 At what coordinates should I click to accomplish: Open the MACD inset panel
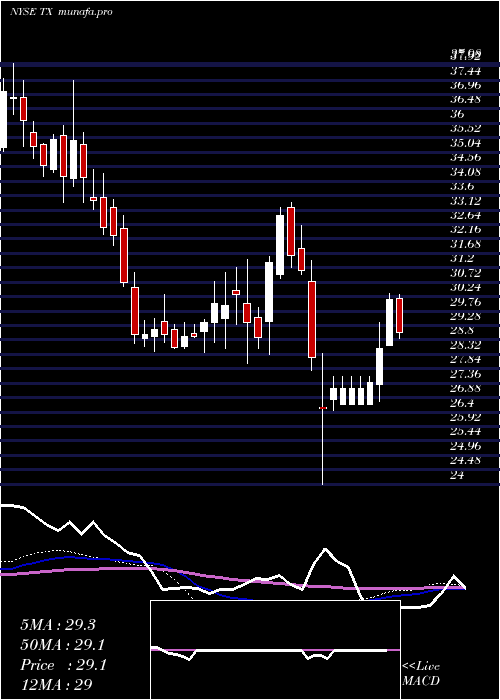click(x=275, y=650)
